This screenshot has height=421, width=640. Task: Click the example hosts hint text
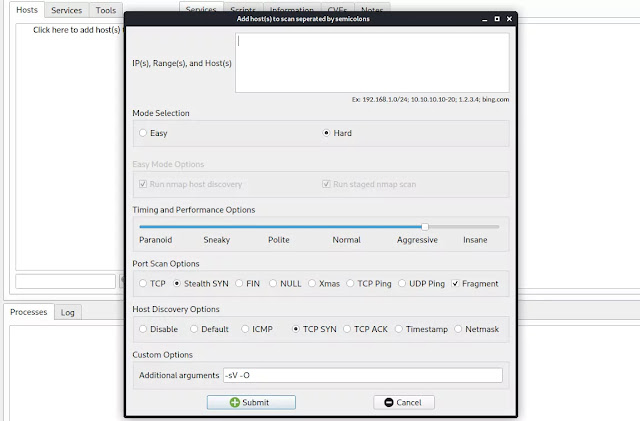coord(430,99)
